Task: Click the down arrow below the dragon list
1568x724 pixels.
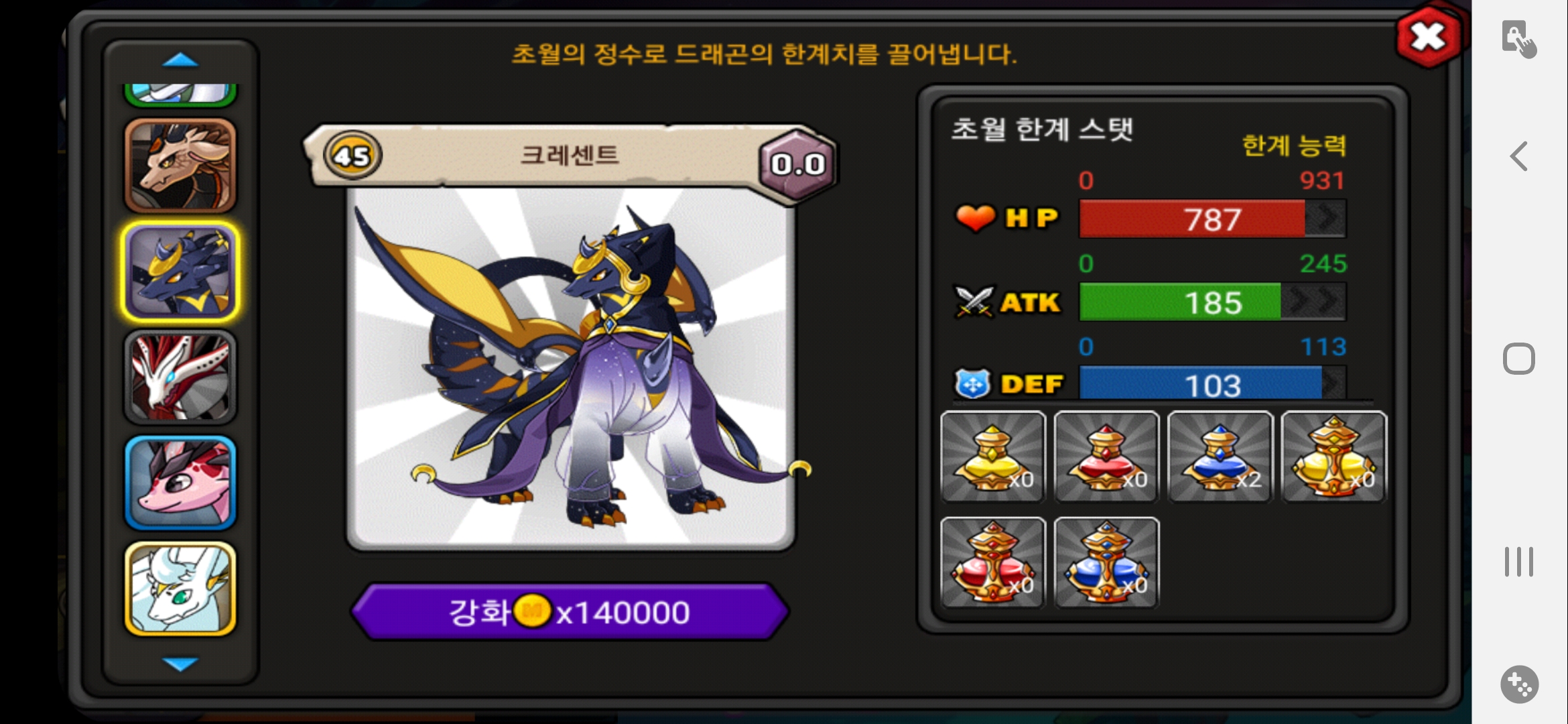Action: coord(180,664)
